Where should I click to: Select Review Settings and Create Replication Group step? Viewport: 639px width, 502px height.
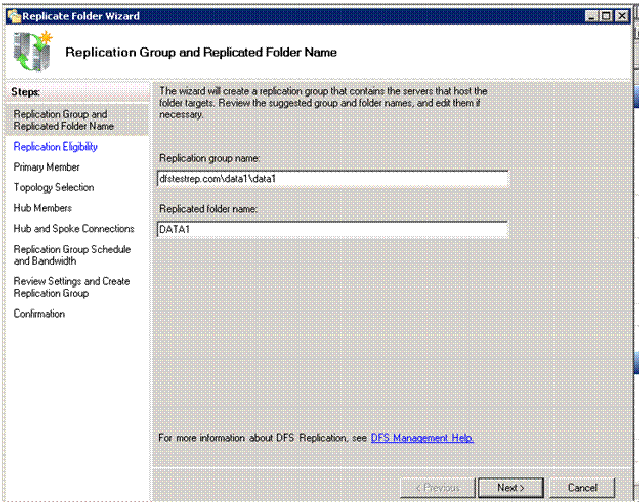[x=72, y=287]
